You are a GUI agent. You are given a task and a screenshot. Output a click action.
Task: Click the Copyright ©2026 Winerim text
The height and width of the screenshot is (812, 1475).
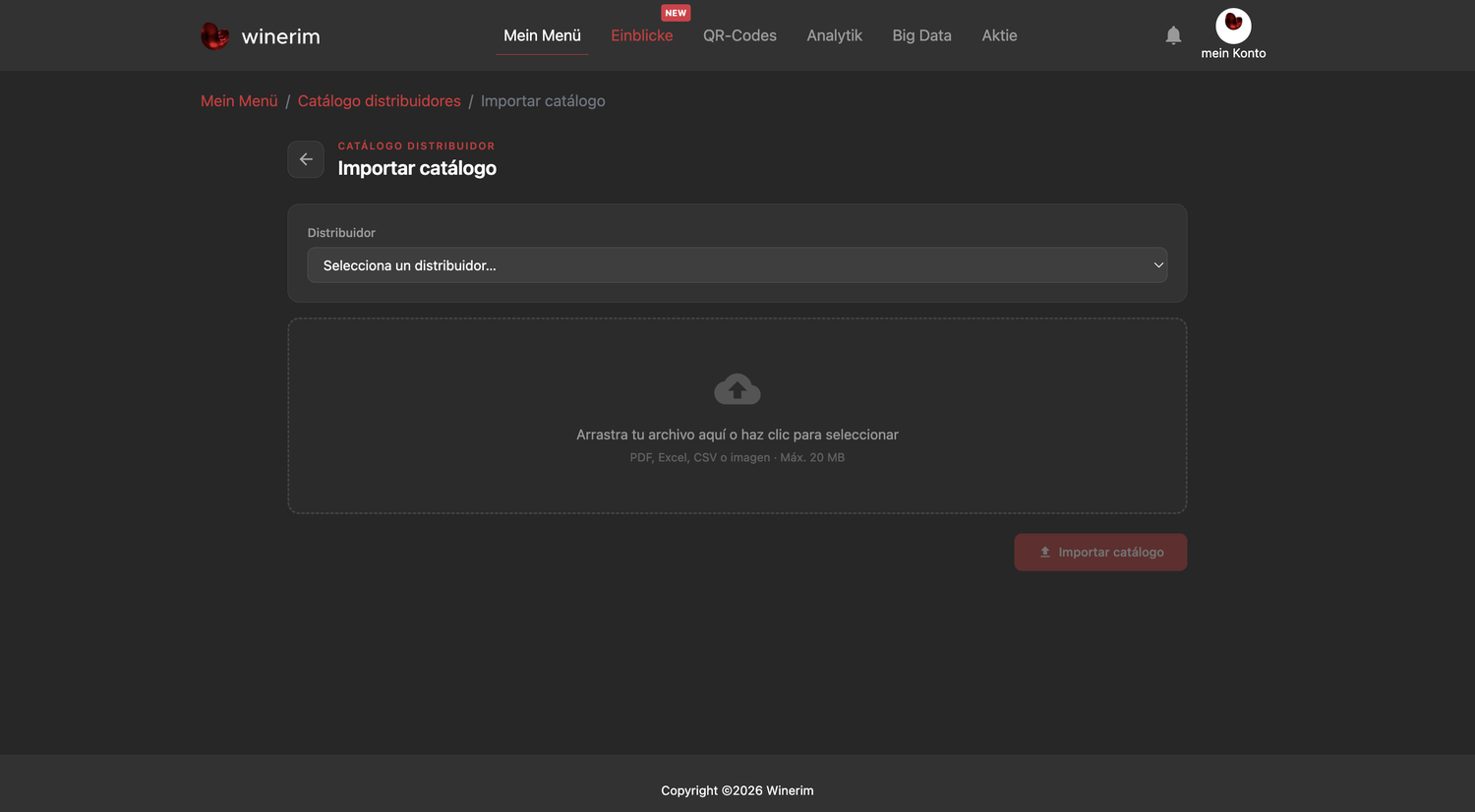tap(737, 790)
